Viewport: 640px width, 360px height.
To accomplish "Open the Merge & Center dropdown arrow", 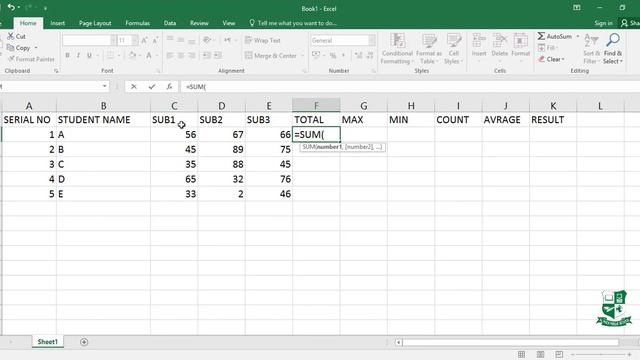I will click(x=302, y=56).
